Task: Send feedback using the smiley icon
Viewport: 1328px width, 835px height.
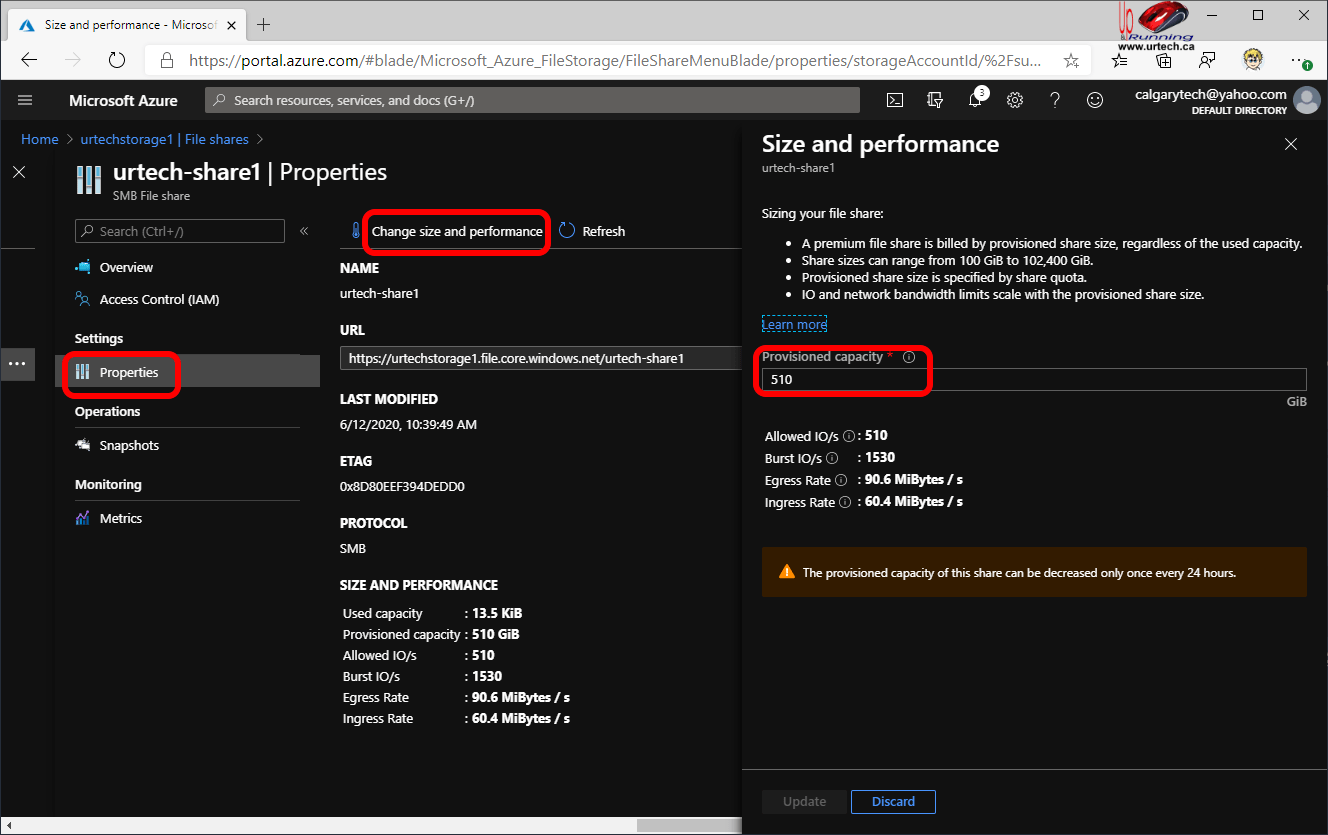Action: point(1095,99)
